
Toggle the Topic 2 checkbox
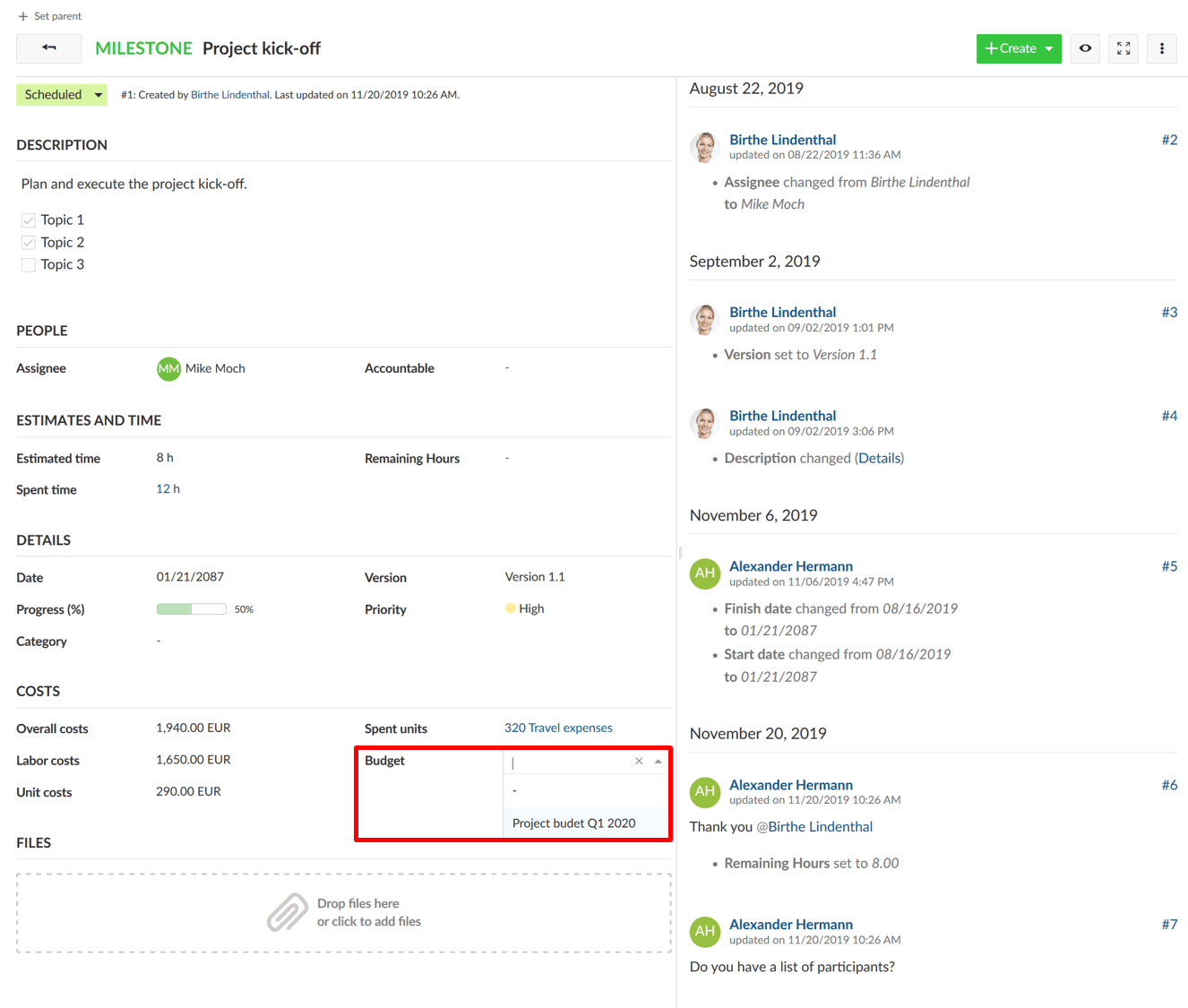(x=29, y=243)
